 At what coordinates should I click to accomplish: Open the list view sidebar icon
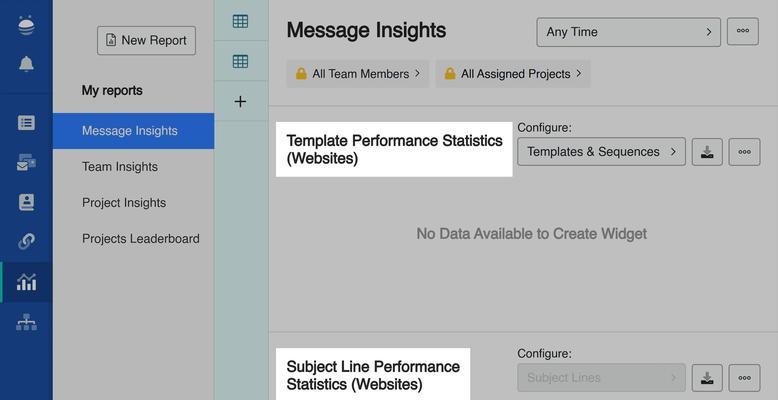26,123
